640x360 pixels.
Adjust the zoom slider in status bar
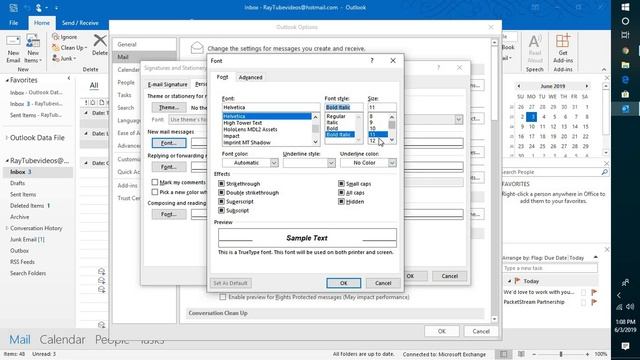561,354
